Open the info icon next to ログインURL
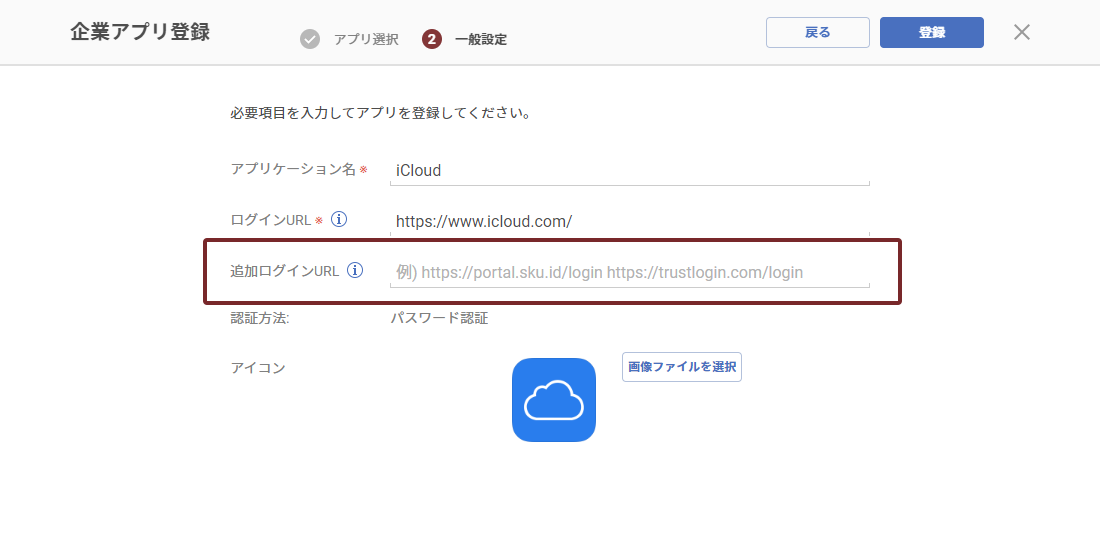 [x=339, y=220]
